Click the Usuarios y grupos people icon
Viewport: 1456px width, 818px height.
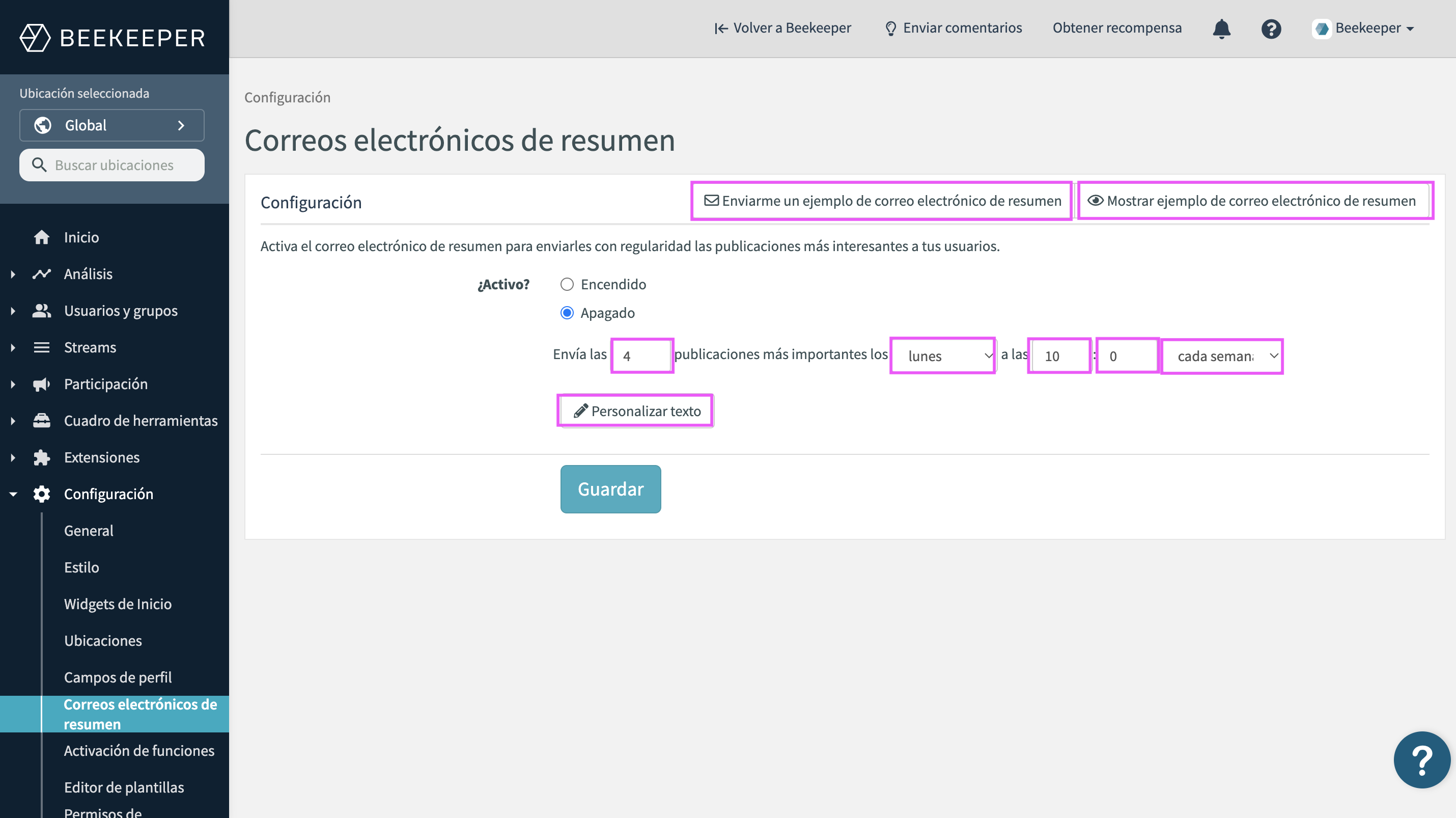pos(41,310)
